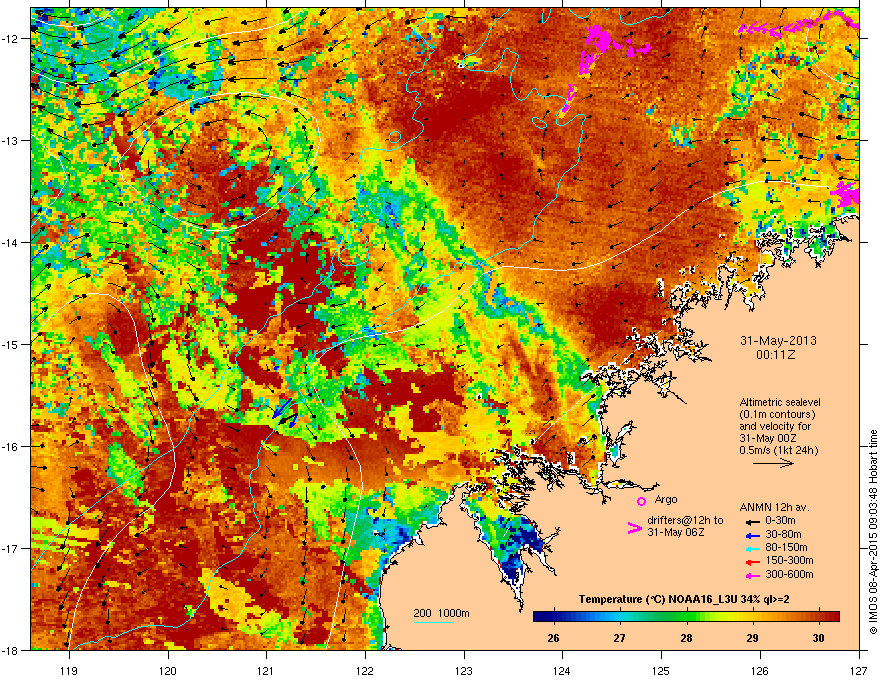Click the red arrow beside 150-300m
The width and height of the screenshot is (880, 680).
(x=751, y=562)
